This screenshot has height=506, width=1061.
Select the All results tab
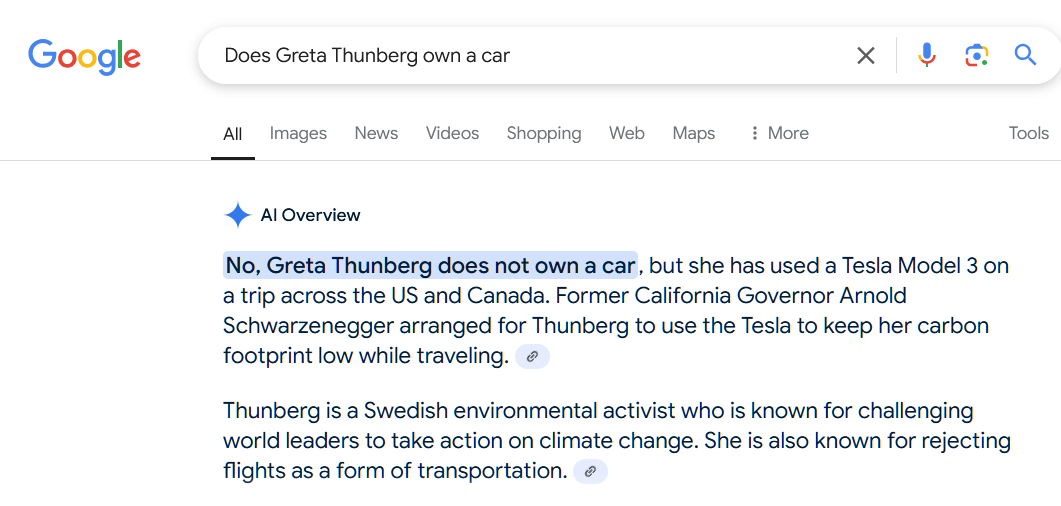[x=233, y=134]
